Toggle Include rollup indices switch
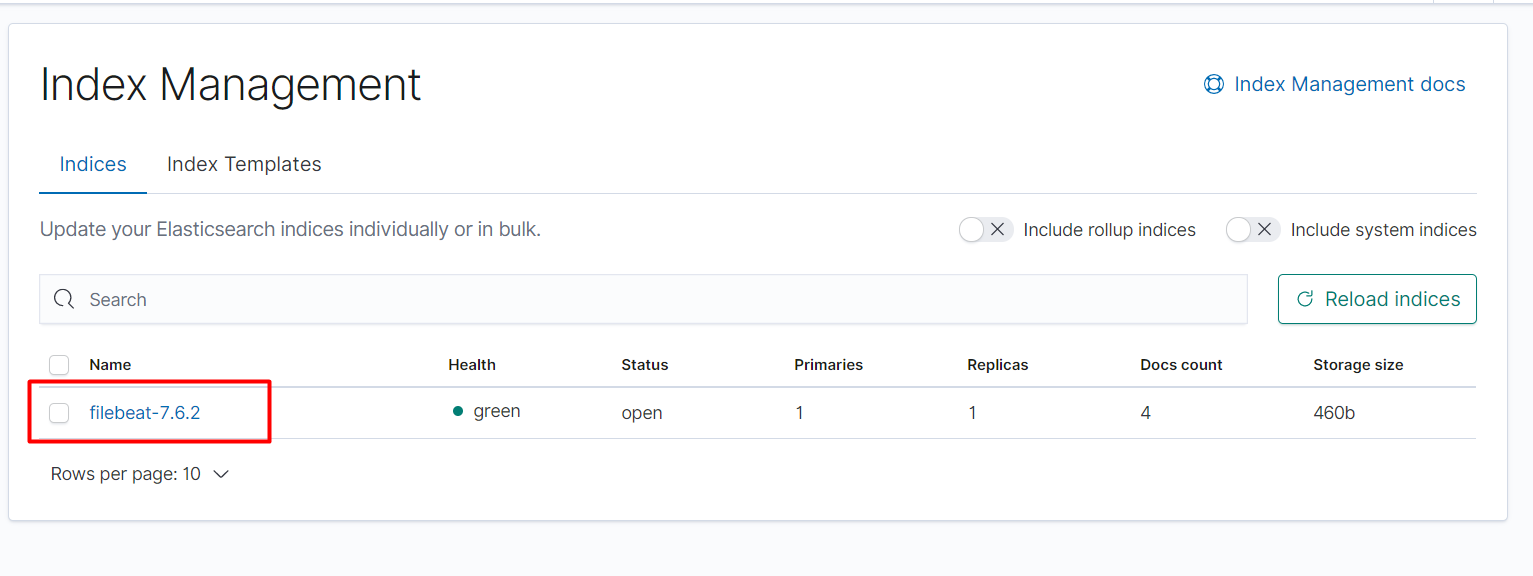Image resolution: width=1533 pixels, height=576 pixels. [x=985, y=230]
